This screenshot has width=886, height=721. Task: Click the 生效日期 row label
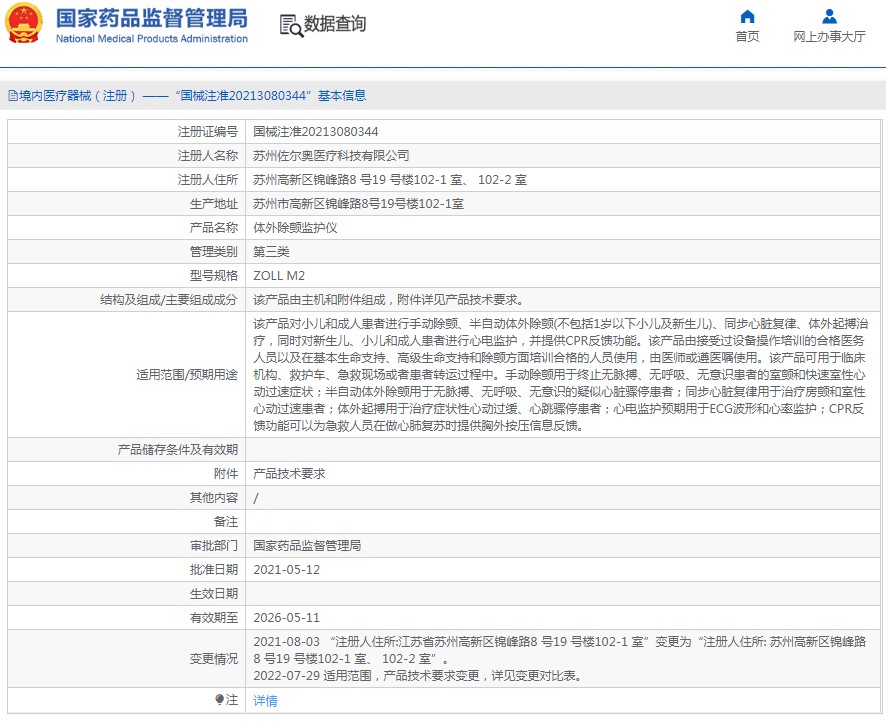point(214,593)
